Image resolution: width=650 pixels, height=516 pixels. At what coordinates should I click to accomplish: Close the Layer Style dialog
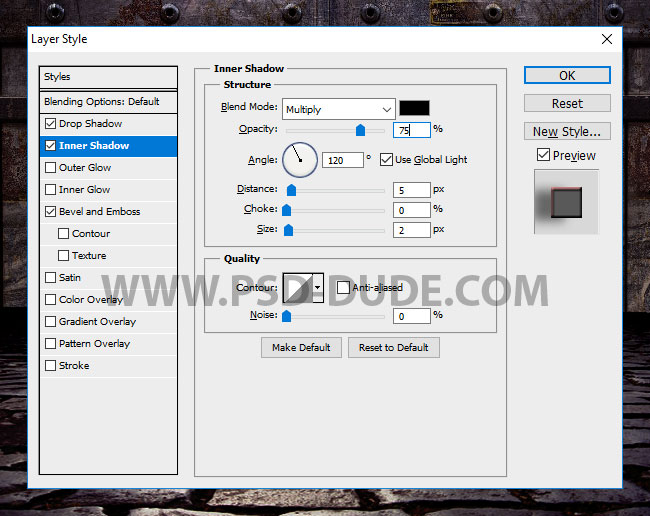606,39
